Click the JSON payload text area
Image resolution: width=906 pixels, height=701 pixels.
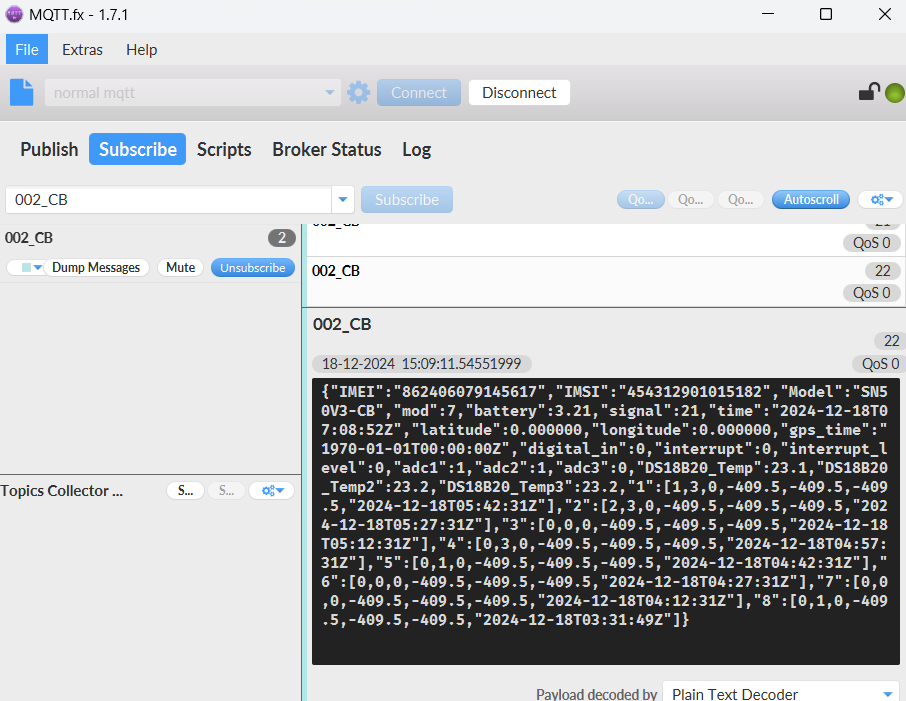pyautogui.click(x=606, y=521)
